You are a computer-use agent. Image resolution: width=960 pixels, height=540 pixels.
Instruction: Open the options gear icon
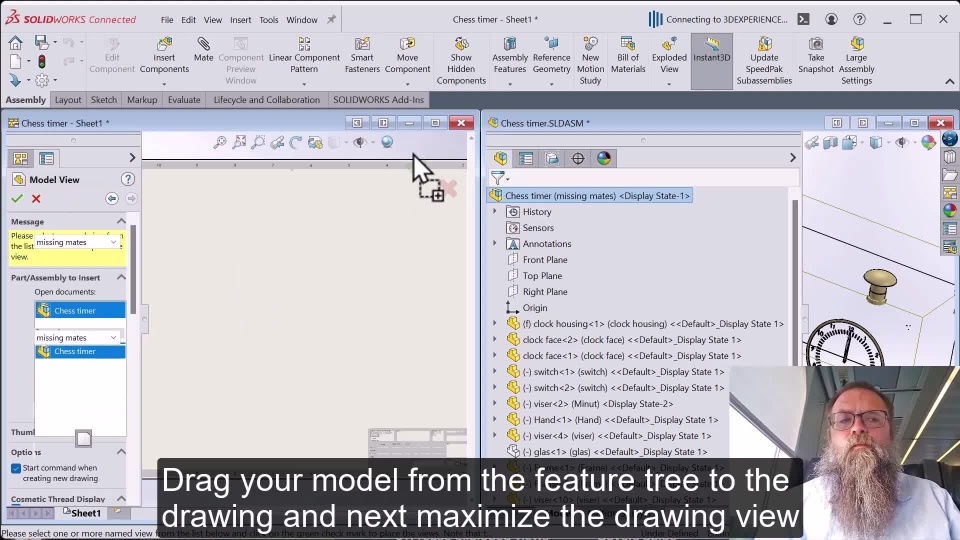(42, 80)
